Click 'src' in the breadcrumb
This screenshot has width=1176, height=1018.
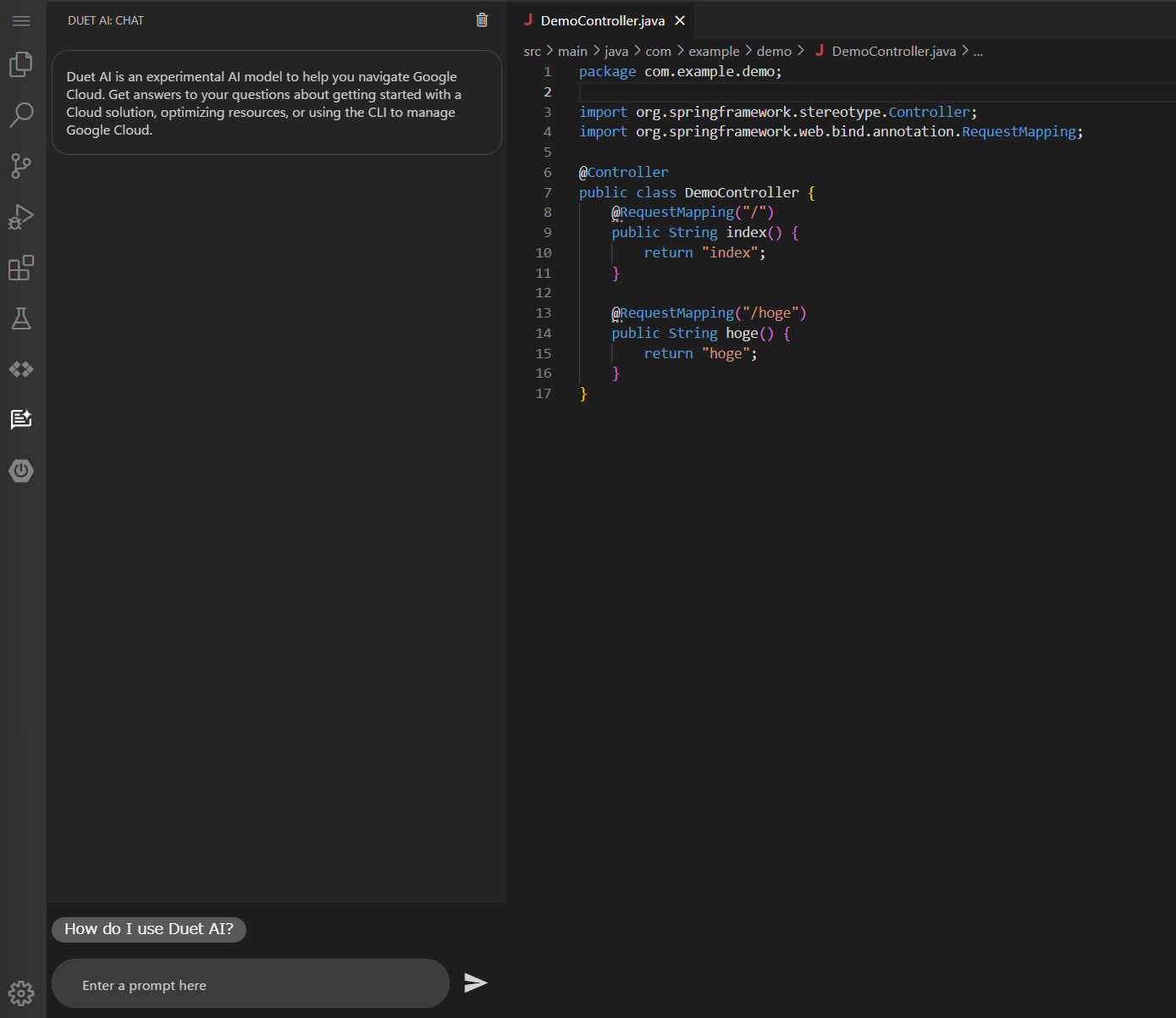533,52
